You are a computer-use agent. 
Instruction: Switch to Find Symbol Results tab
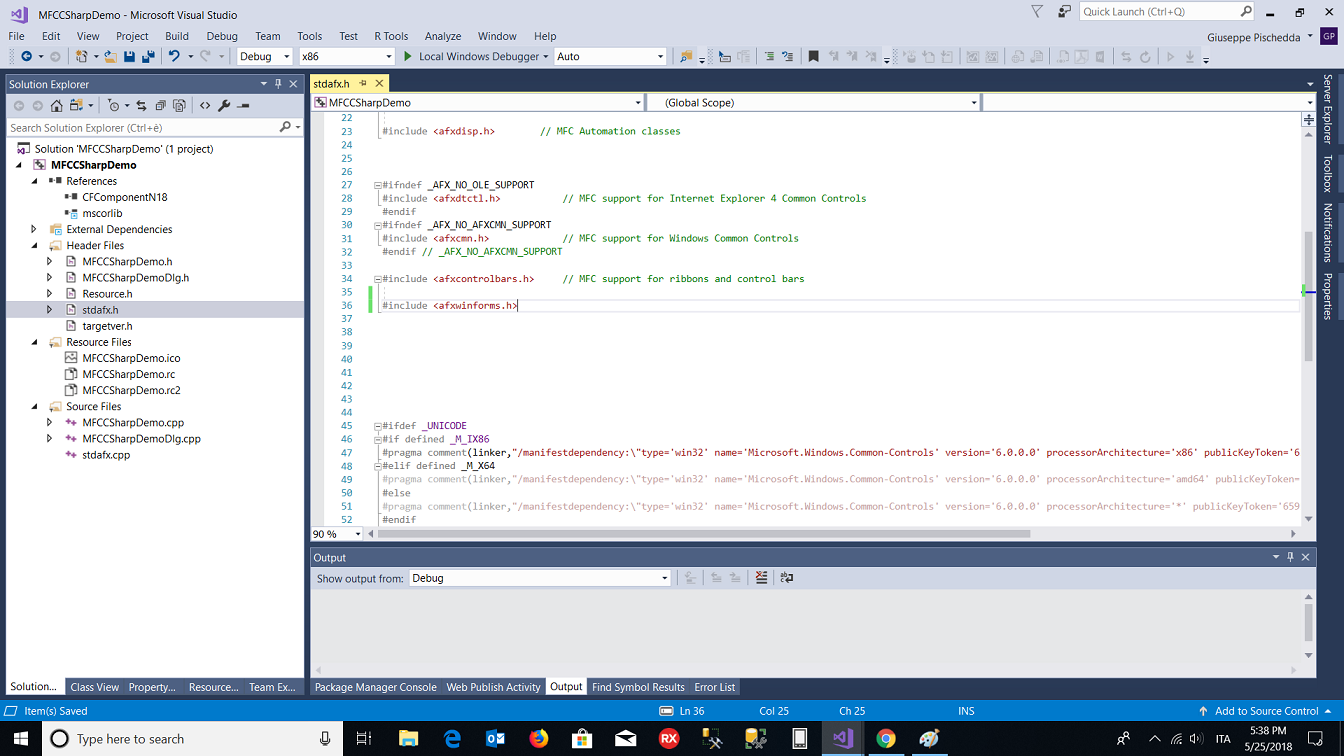point(638,687)
